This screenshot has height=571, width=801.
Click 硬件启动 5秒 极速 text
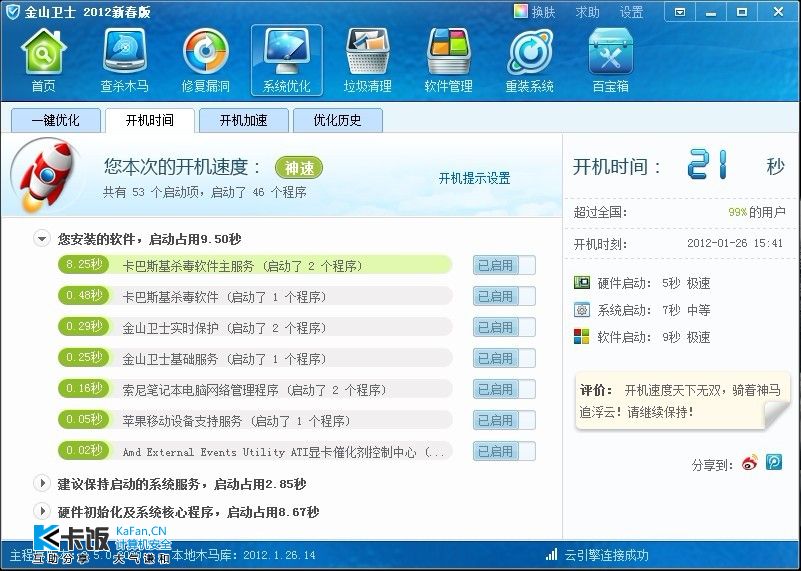(654, 283)
